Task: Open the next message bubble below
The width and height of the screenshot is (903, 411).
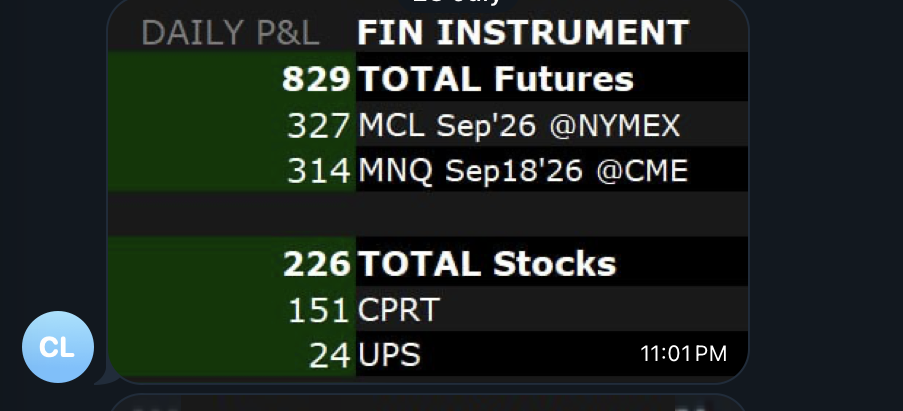Action: 428,403
